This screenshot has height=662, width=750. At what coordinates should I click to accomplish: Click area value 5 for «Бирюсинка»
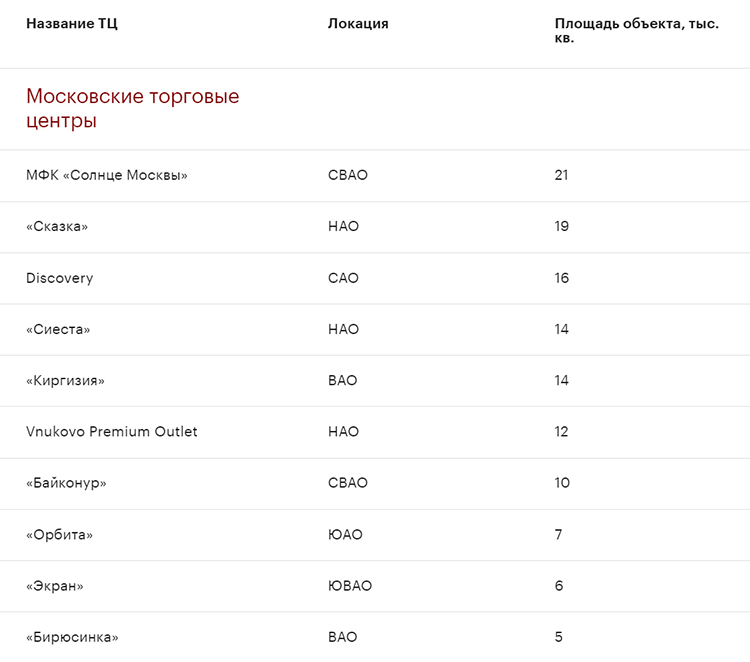pyautogui.click(x=559, y=637)
